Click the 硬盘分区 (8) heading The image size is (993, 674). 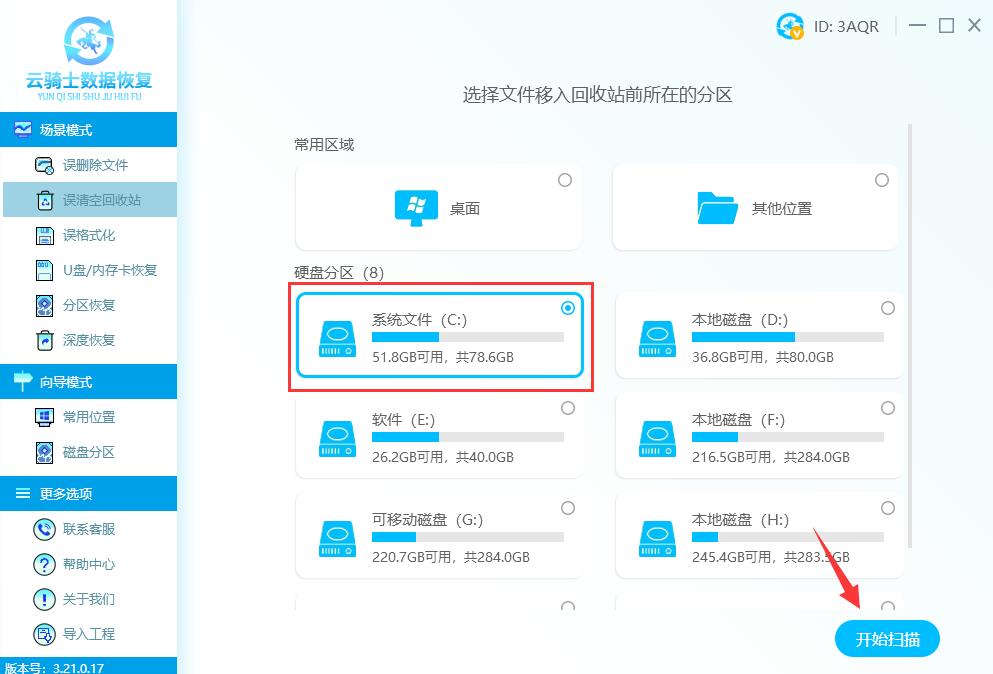click(x=339, y=273)
